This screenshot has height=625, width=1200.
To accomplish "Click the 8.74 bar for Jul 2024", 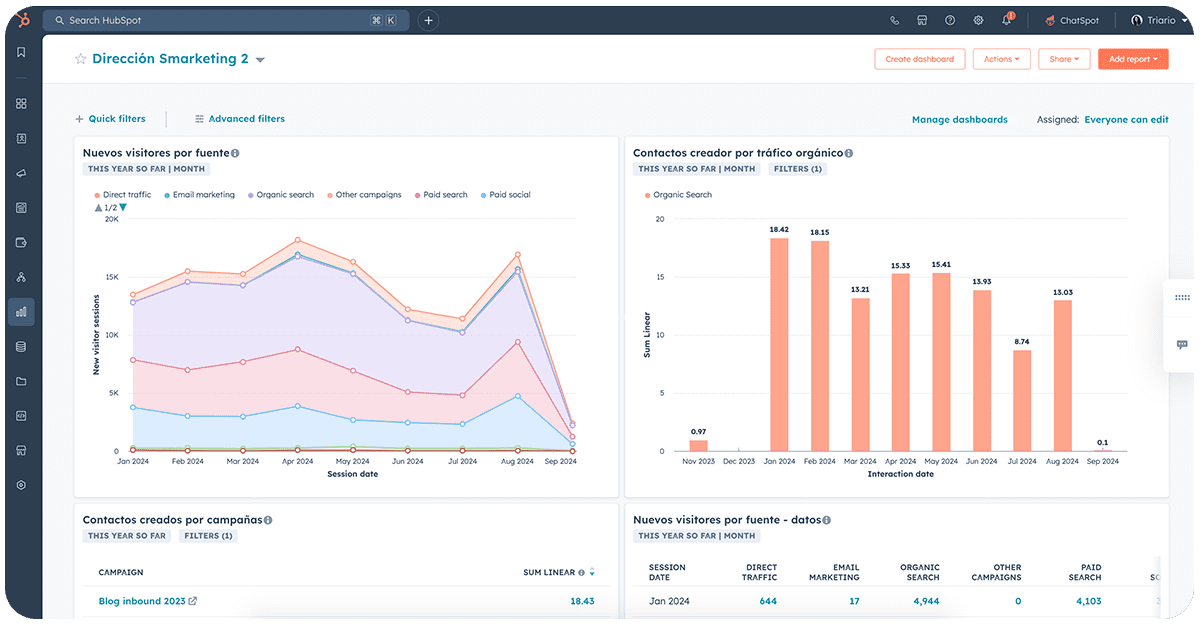I will click(x=1022, y=401).
